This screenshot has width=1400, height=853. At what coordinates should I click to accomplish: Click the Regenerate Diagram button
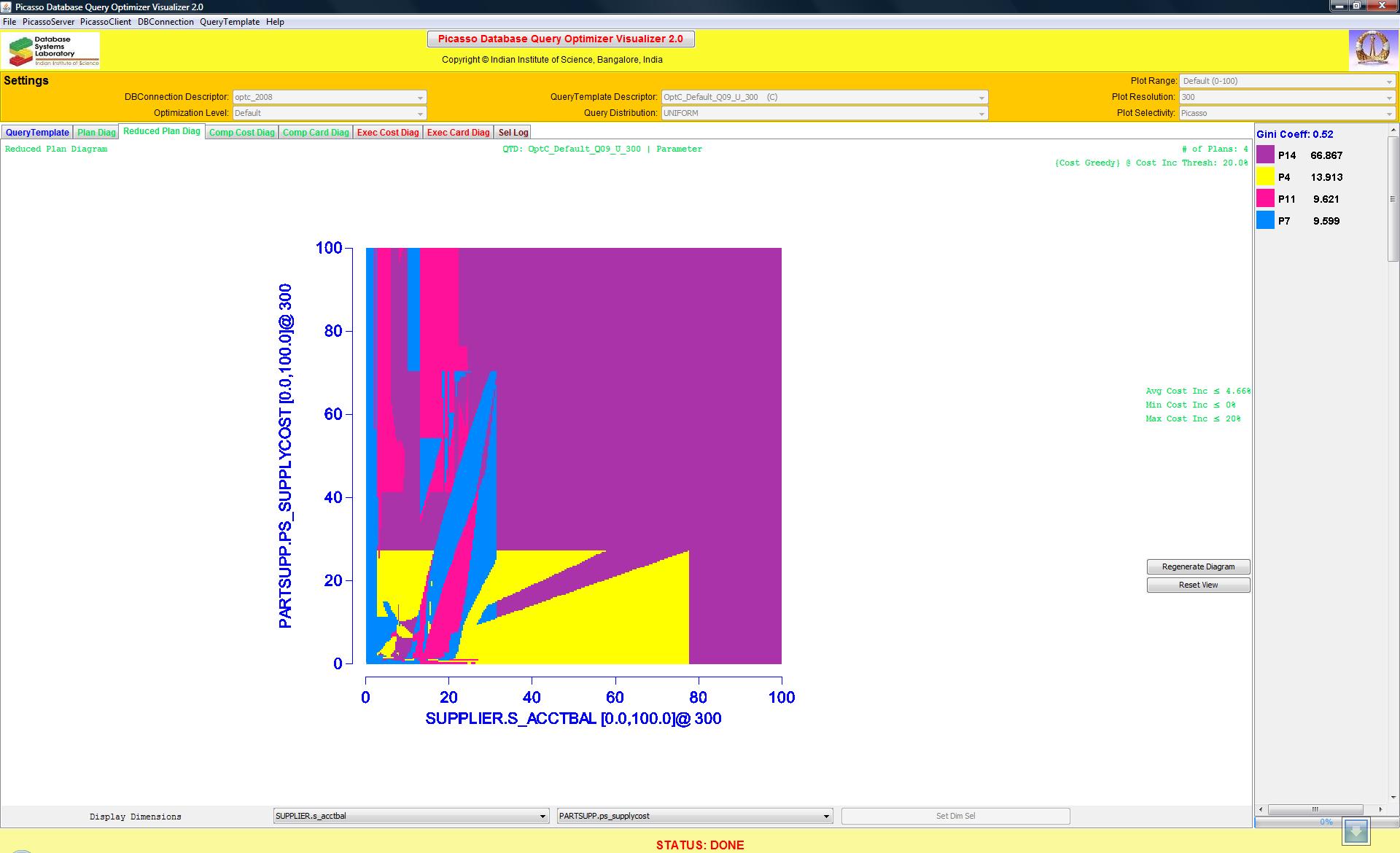point(1198,566)
